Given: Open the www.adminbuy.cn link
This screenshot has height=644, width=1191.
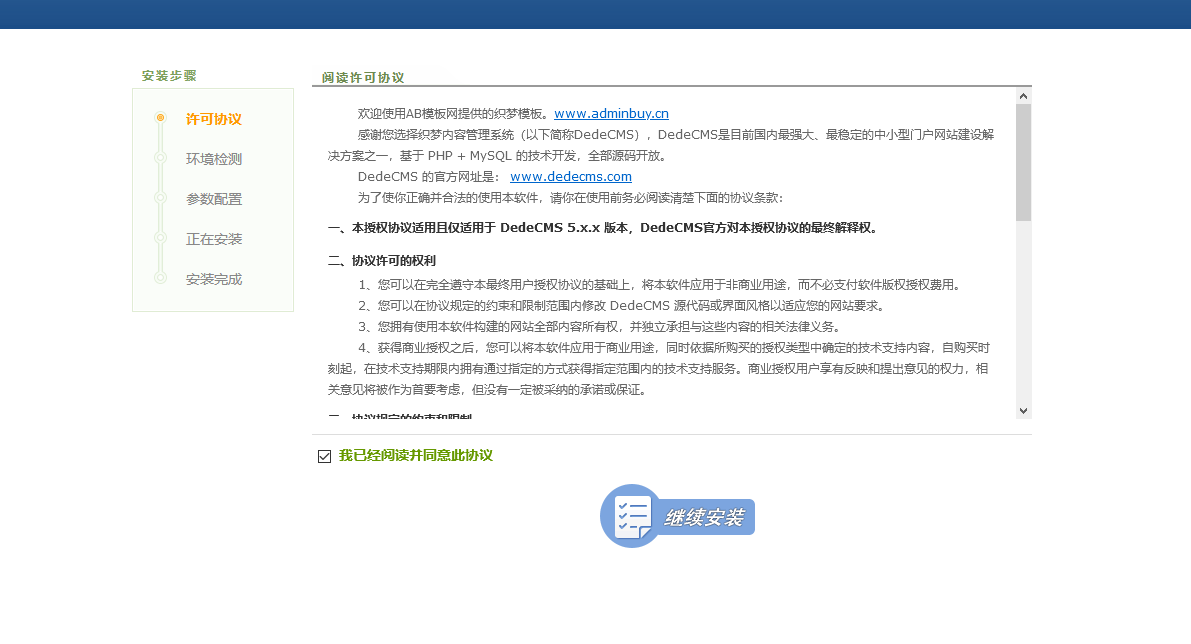Looking at the screenshot, I should tap(611, 113).
